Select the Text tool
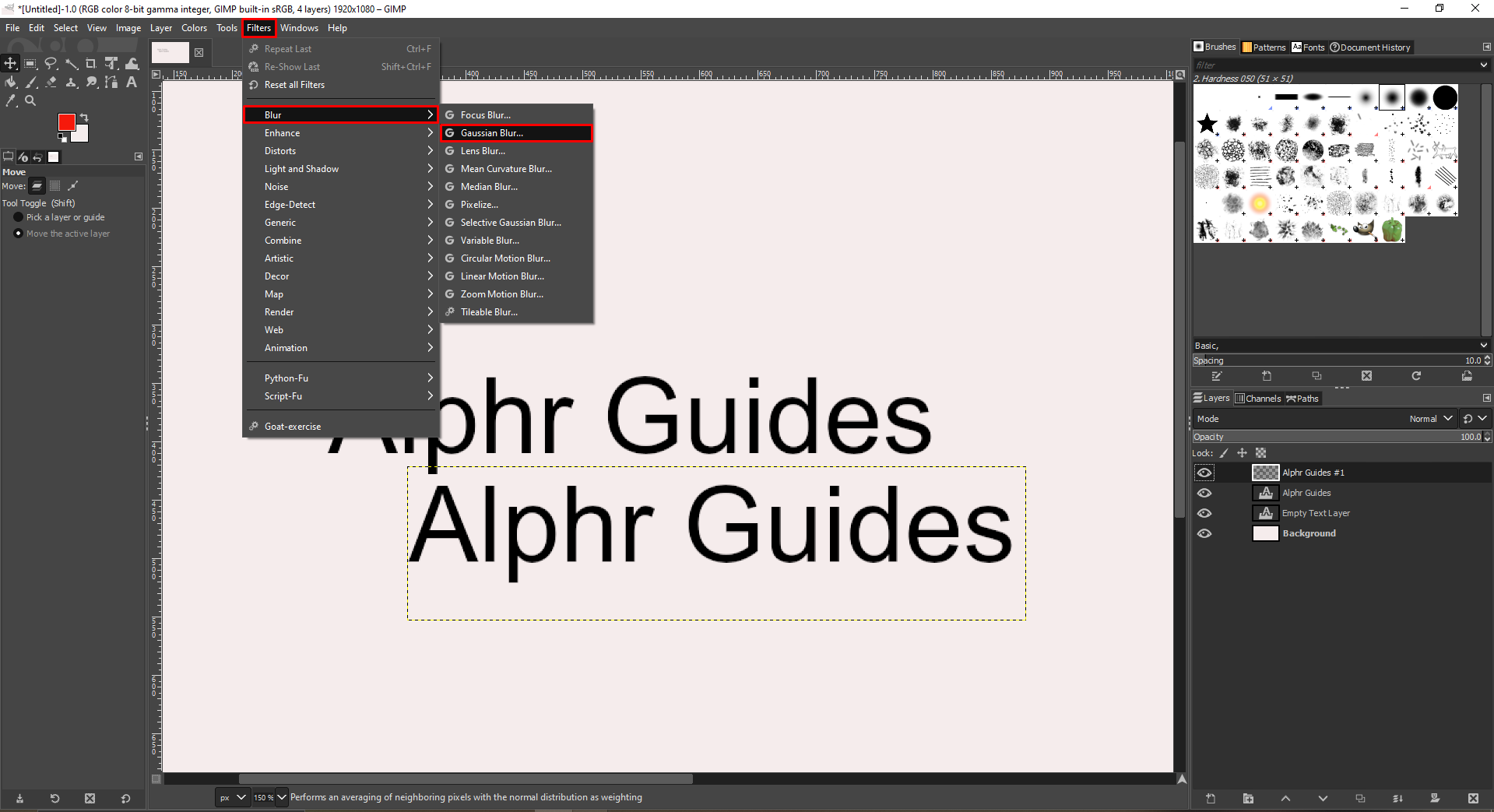The height and width of the screenshot is (812, 1494). 132,83
